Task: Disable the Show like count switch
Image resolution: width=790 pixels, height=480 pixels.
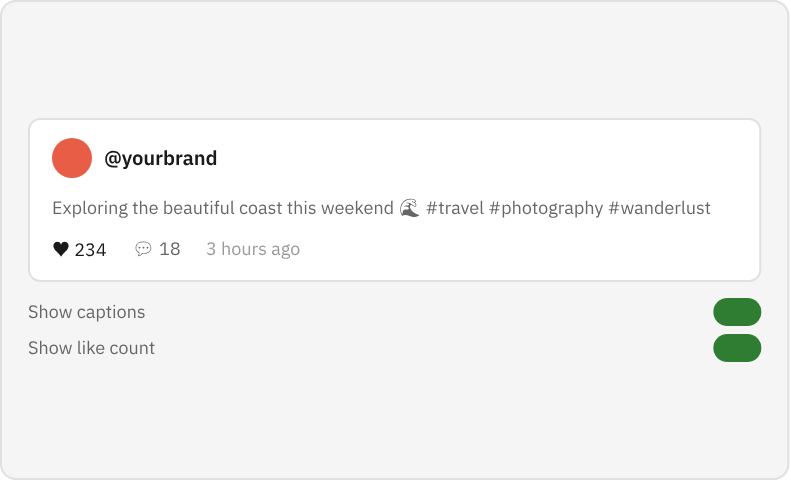Action: click(737, 348)
